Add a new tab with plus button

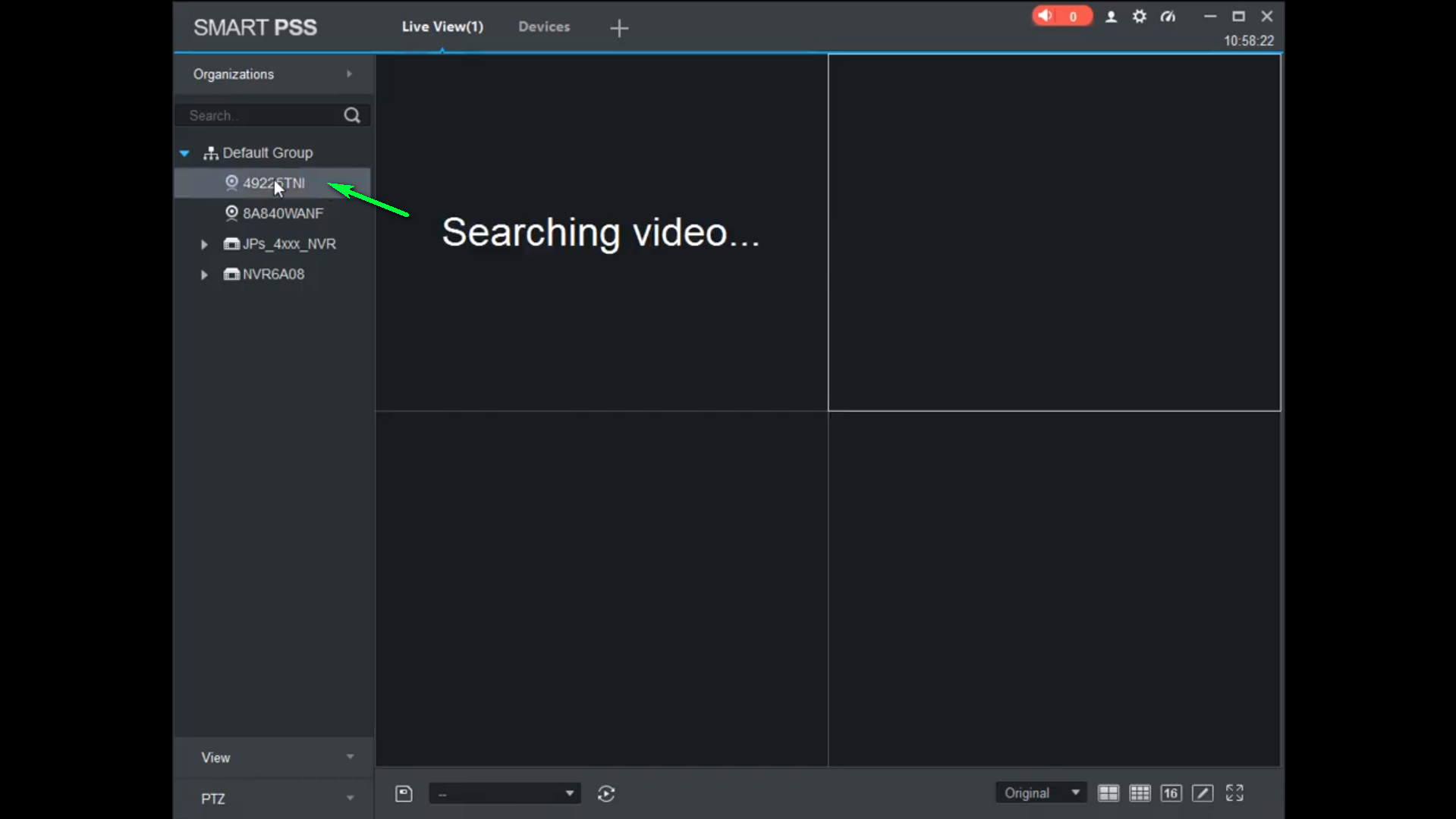pyautogui.click(x=619, y=28)
